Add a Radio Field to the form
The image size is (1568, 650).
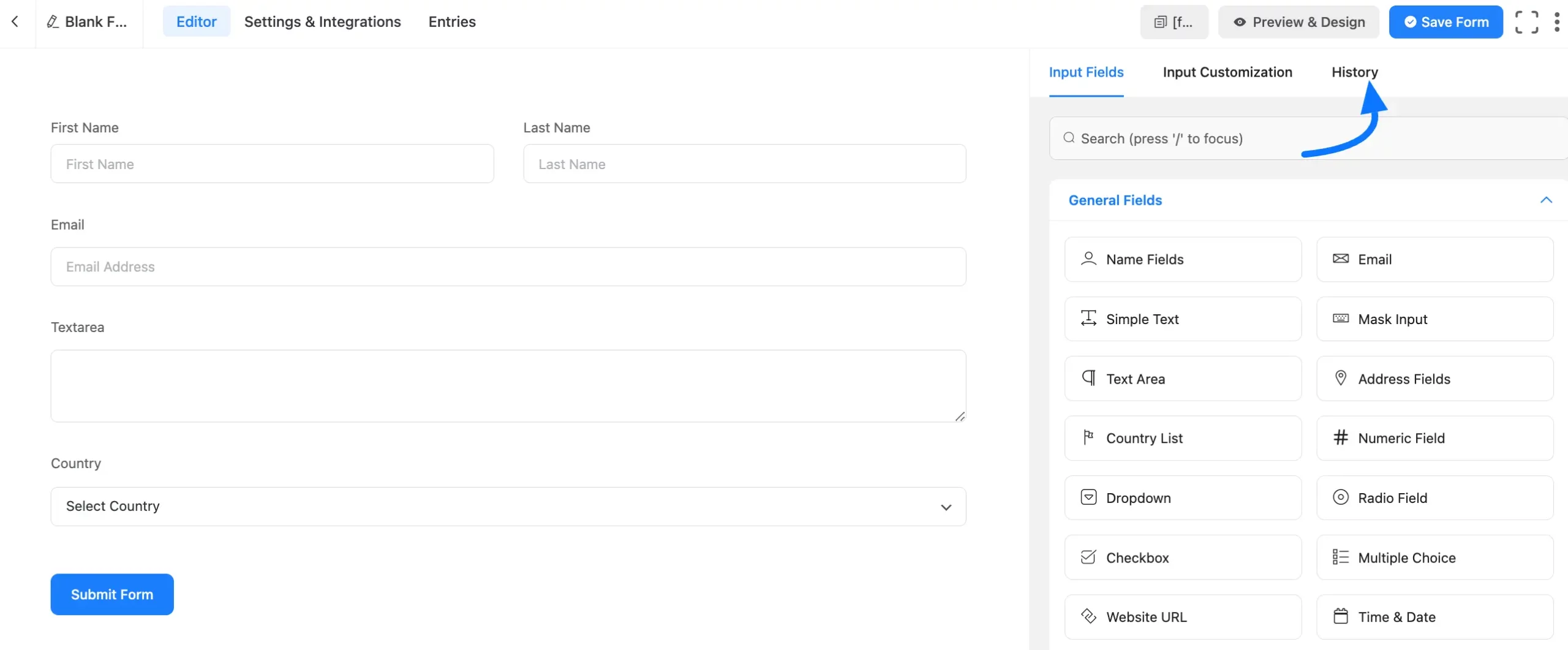1434,498
